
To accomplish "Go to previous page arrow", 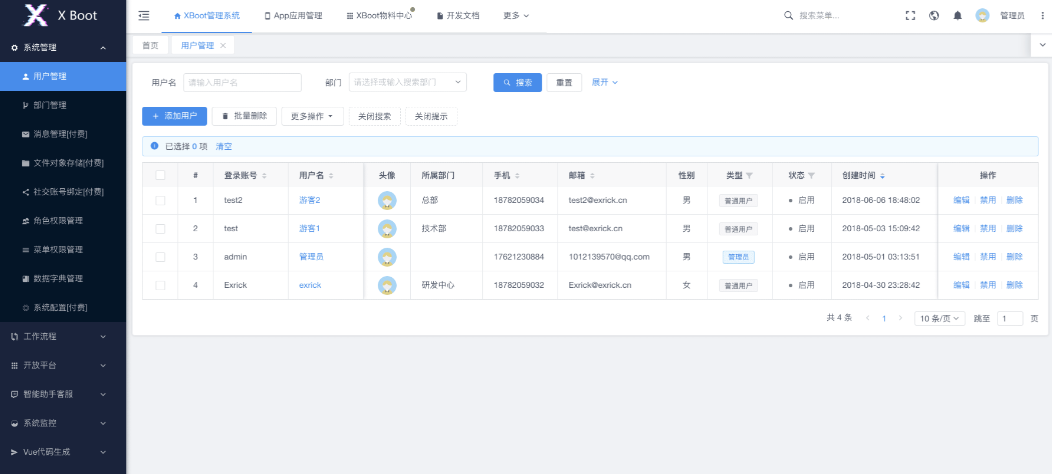I will (868, 318).
